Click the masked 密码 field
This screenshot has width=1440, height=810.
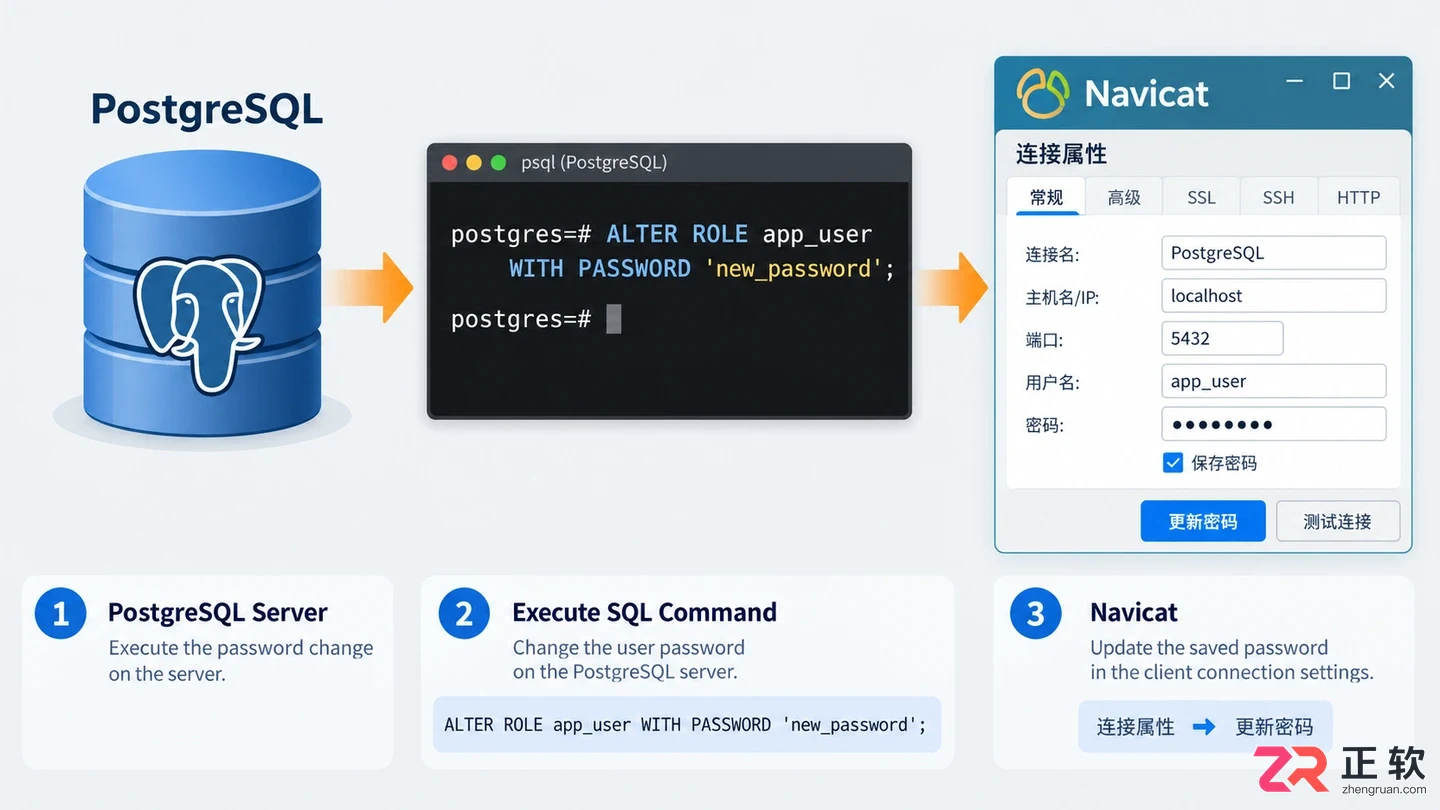(x=1274, y=424)
